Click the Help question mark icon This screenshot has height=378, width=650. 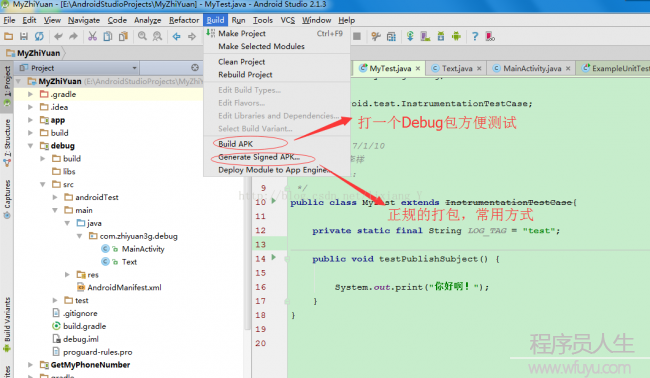[475, 36]
